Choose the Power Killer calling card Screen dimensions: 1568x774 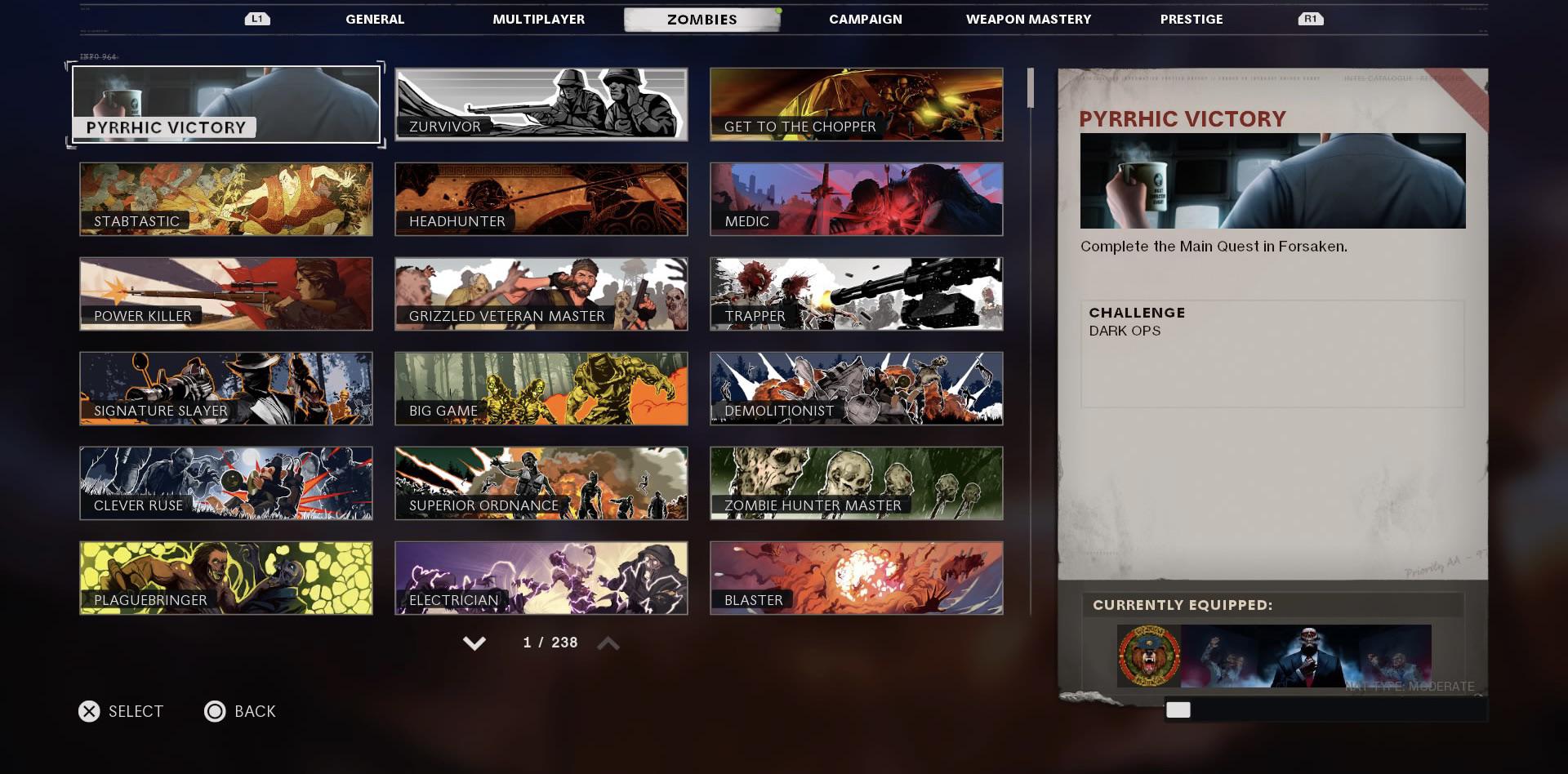point(226,294)
